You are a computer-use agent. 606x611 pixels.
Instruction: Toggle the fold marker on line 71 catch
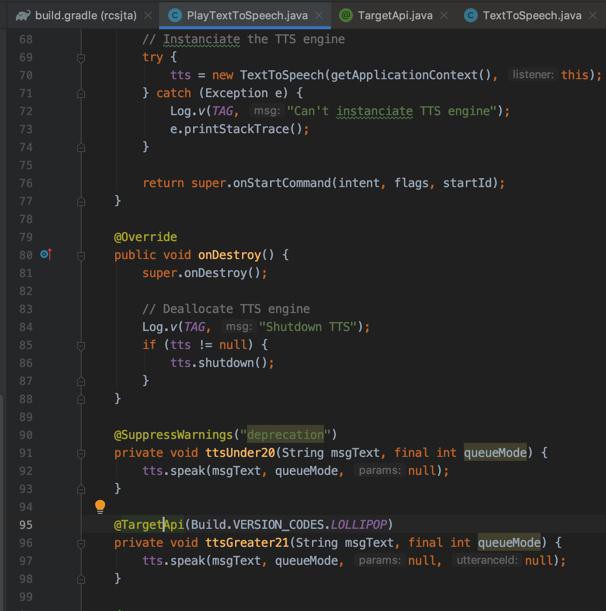pos(81,94)
